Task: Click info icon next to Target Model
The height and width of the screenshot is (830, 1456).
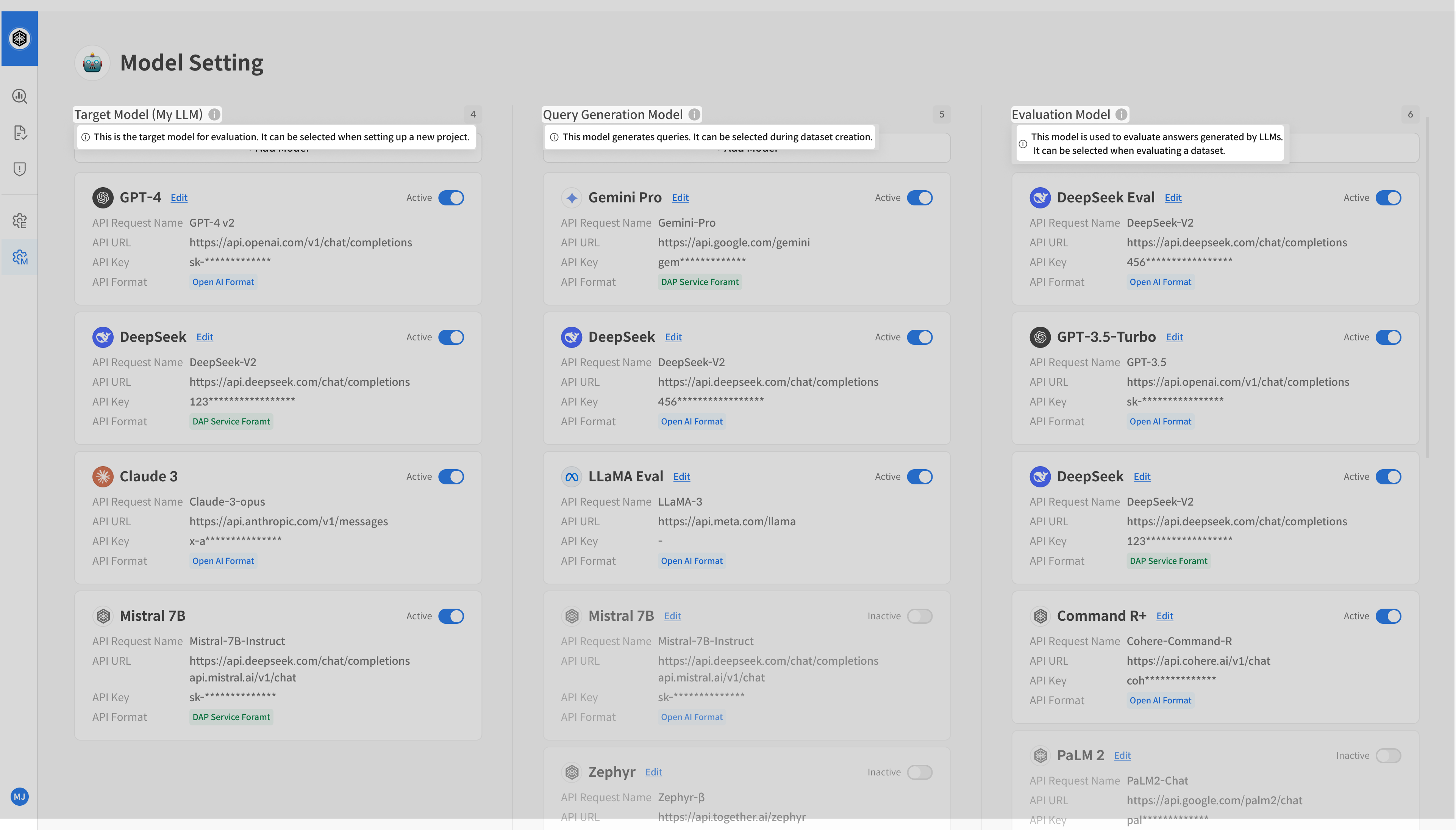Action: pos(214,114)
